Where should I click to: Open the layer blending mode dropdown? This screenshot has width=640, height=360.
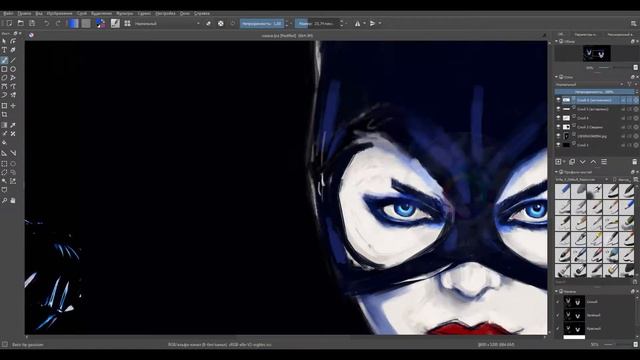(x=589, y=84)
